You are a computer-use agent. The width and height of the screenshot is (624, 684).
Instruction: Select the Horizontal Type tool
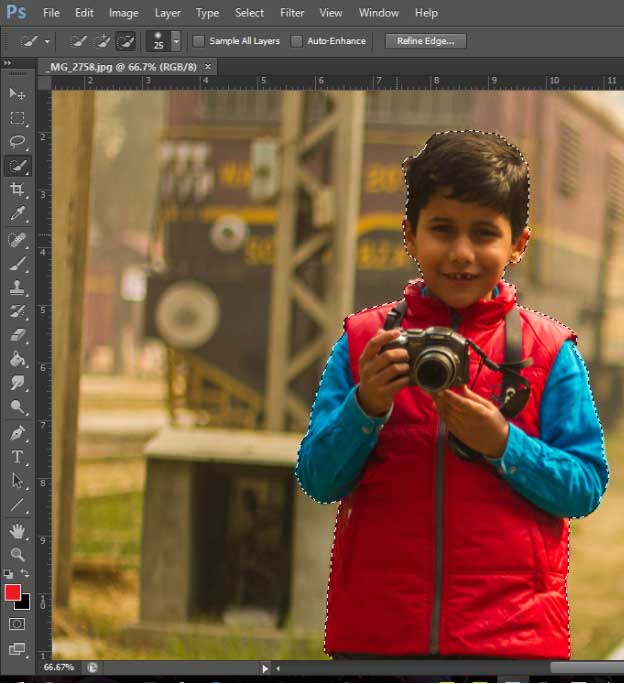click(x=17, y=457)
